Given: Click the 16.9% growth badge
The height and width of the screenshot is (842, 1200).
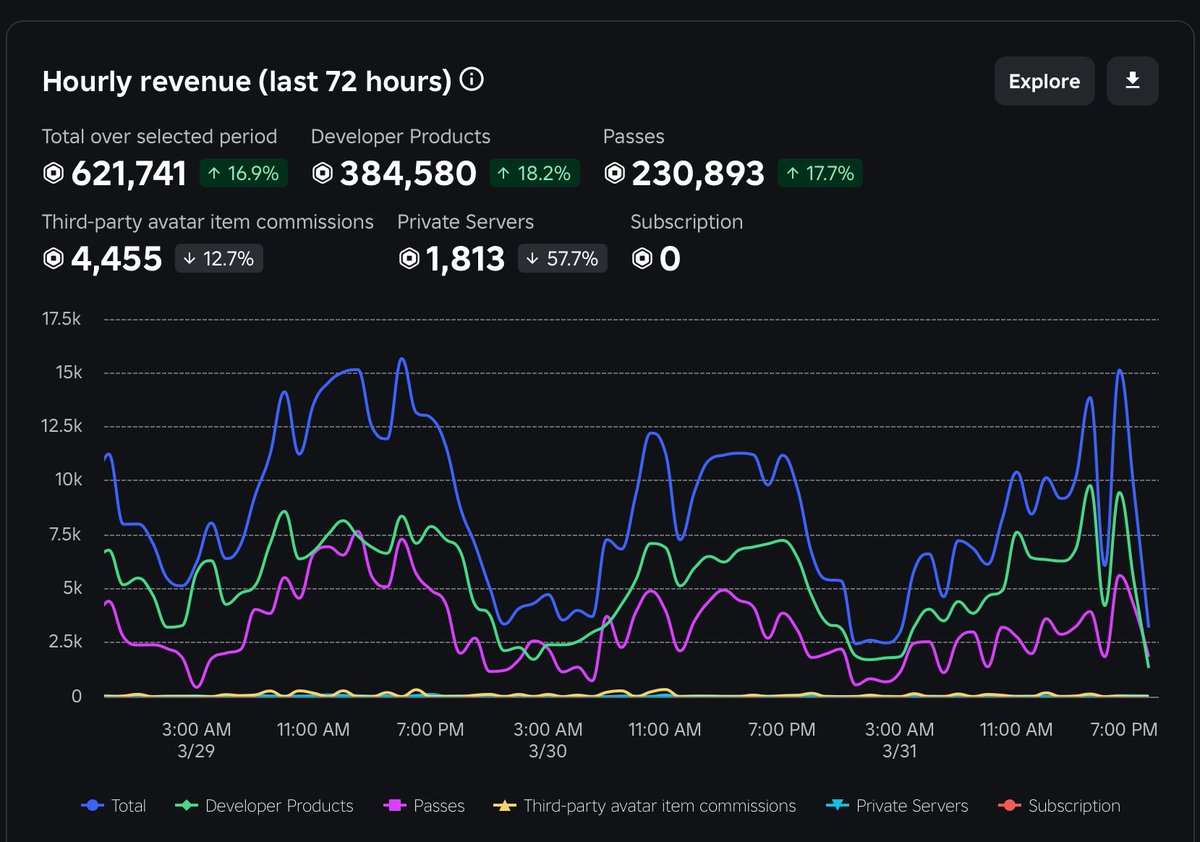Looking at the screenshot, I should (x=241, y=173).
